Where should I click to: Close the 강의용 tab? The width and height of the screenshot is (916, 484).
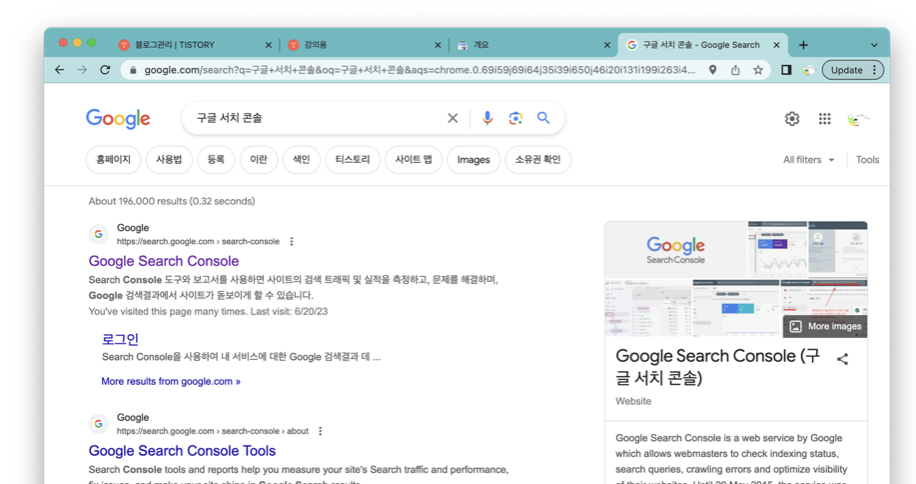(438, 45)
